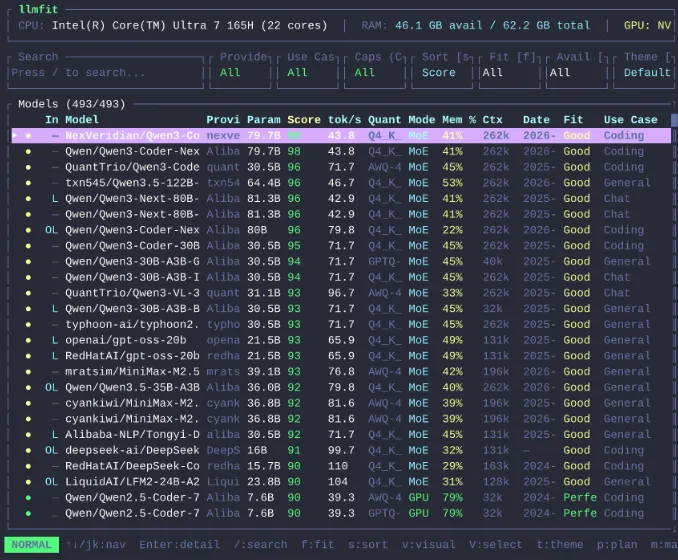Image resolution: width=678 pixels, height=560 pixels.
Task: Click the v:visual hint in status bar
Action: (x=429, y=544)
